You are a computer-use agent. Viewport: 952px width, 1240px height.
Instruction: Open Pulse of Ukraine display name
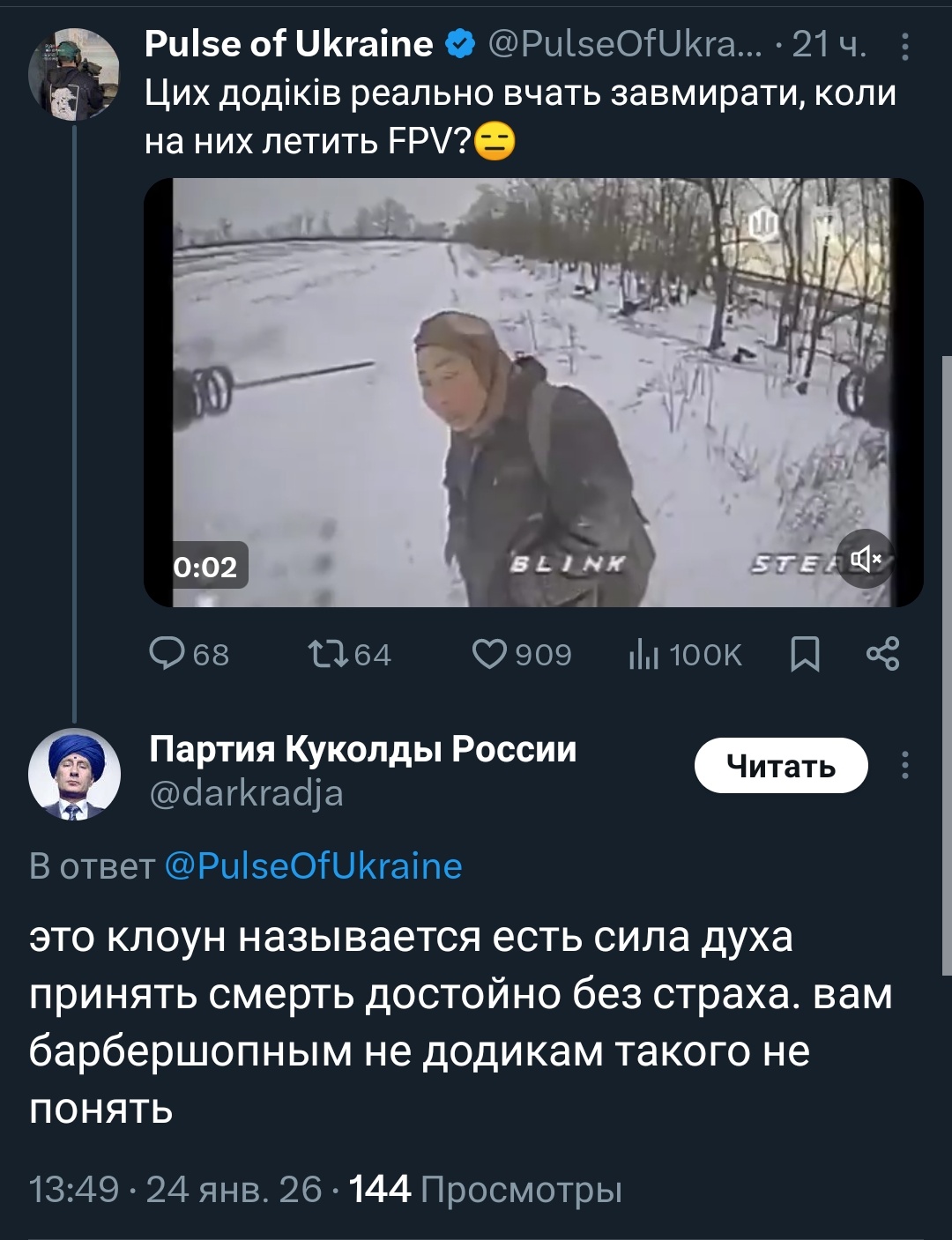[288, 43]
